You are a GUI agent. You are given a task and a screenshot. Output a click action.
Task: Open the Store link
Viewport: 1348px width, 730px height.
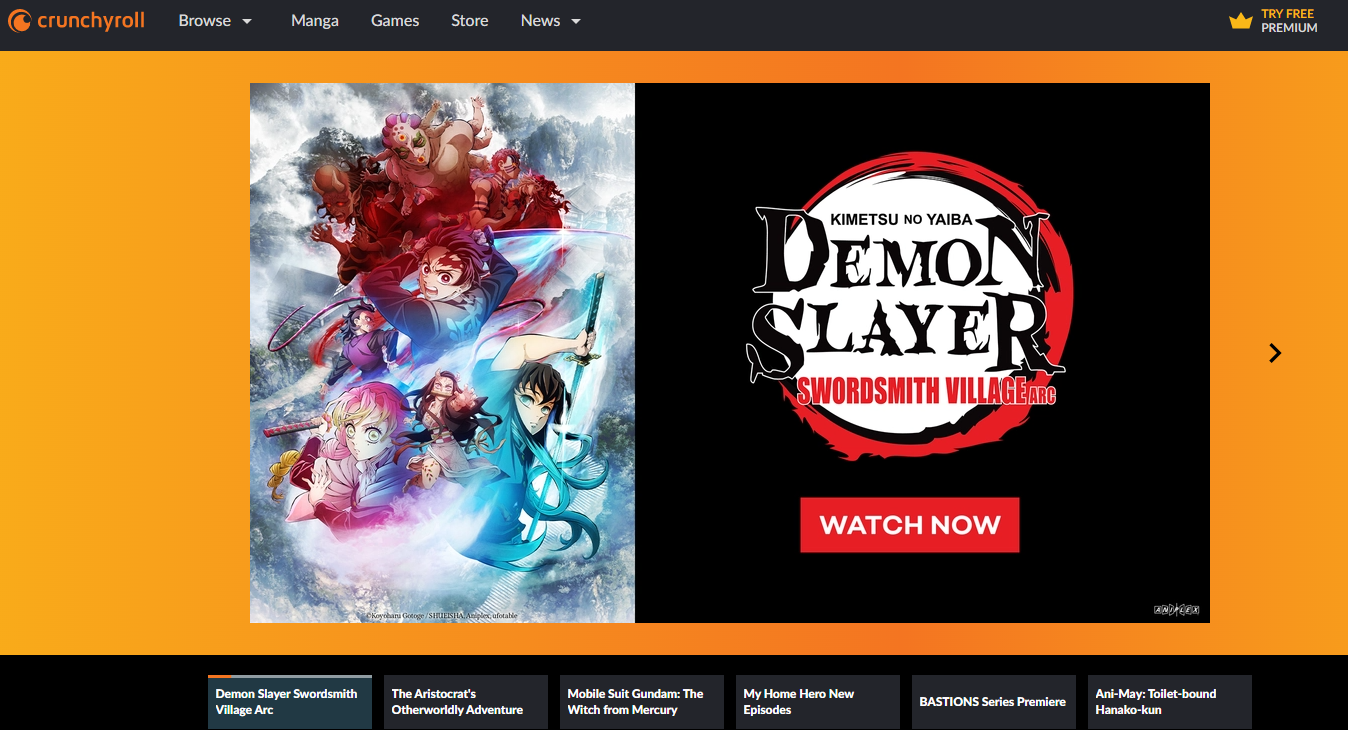coord(470,21)
